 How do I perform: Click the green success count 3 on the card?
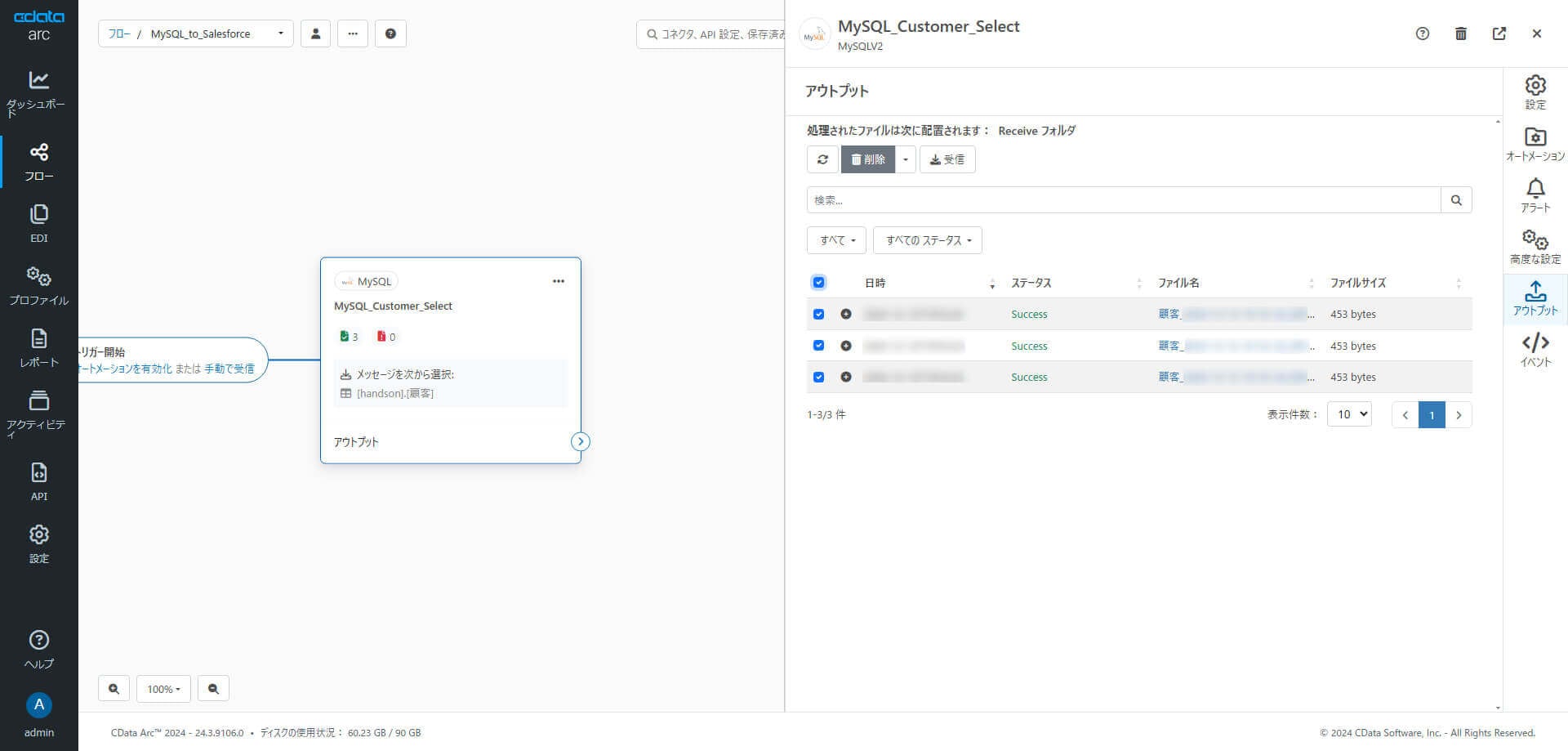349,337
